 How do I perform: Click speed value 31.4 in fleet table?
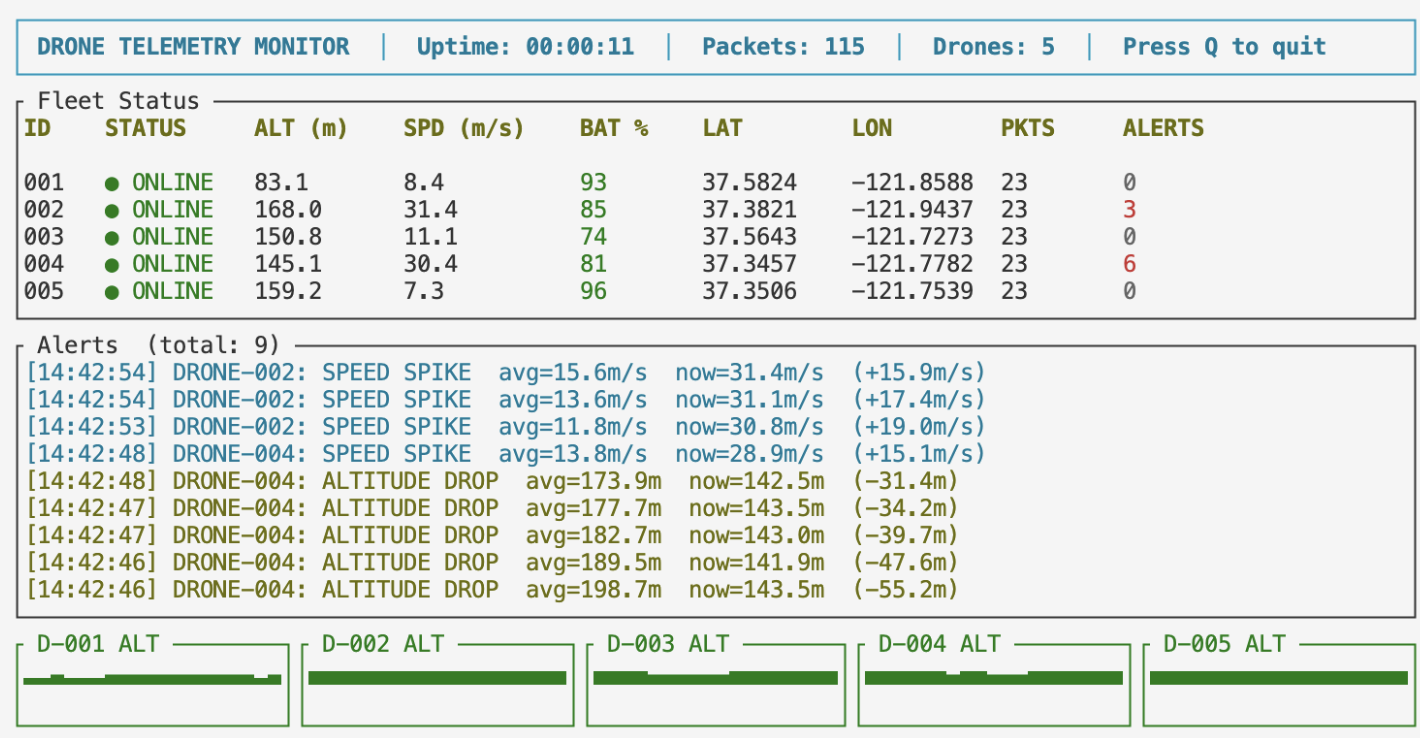click(430, 210)
